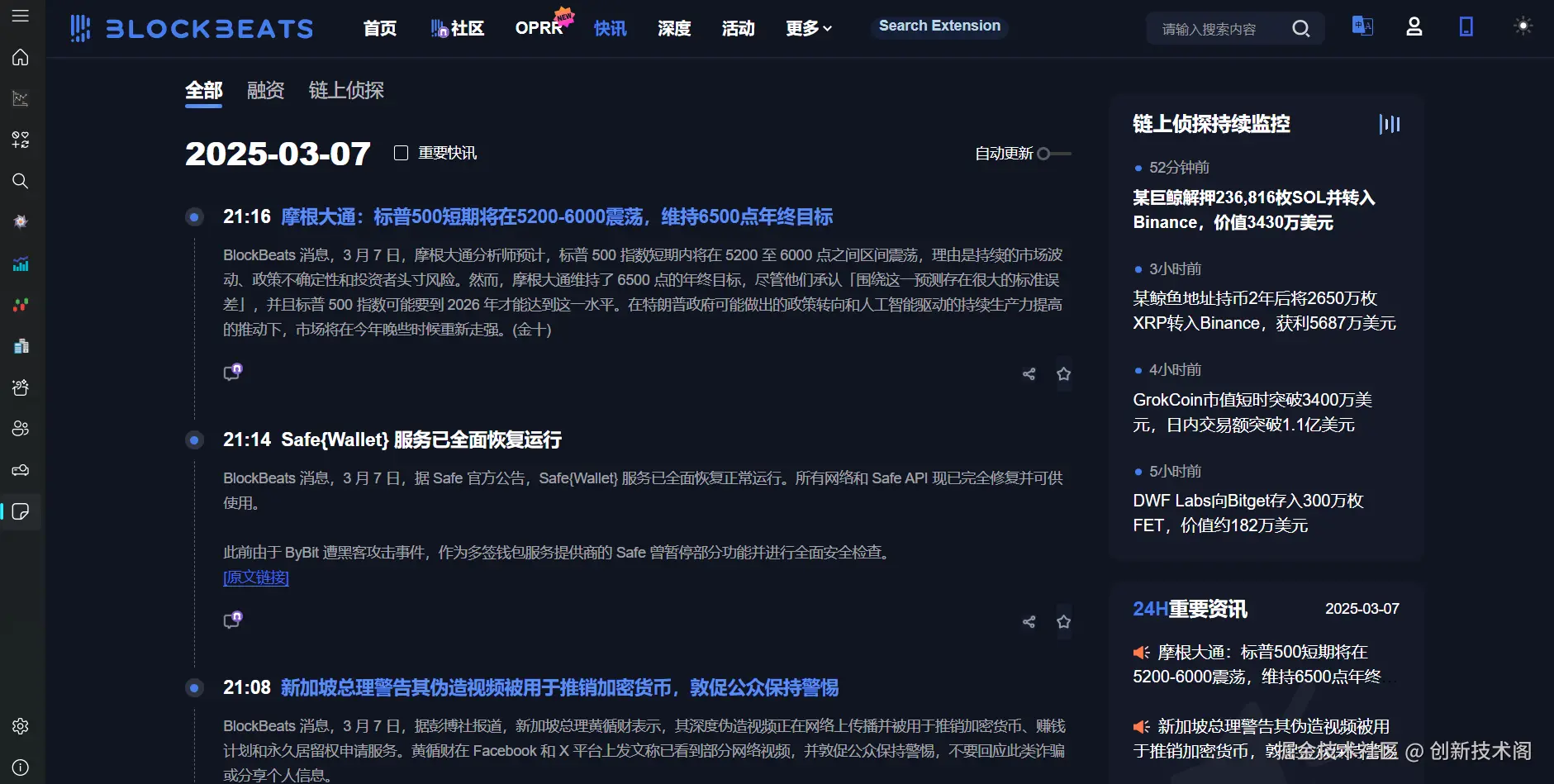The image size is (1554, 784).
Task: Enable the 重要快讯 checkbox
Action: click(x=400, y=152)
